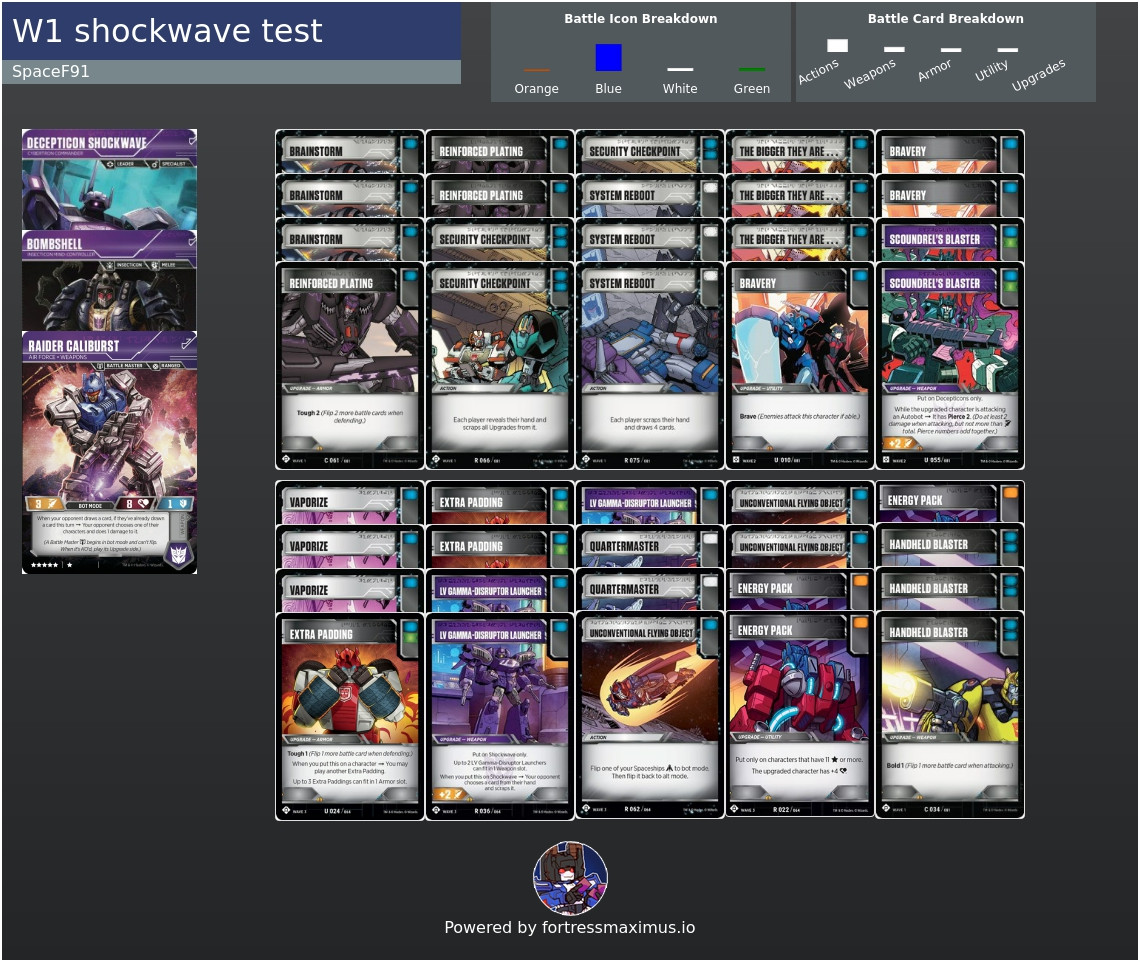Click the 'Weapons' axis label
Screen dimensions: 1140x962
click(870, 73)
